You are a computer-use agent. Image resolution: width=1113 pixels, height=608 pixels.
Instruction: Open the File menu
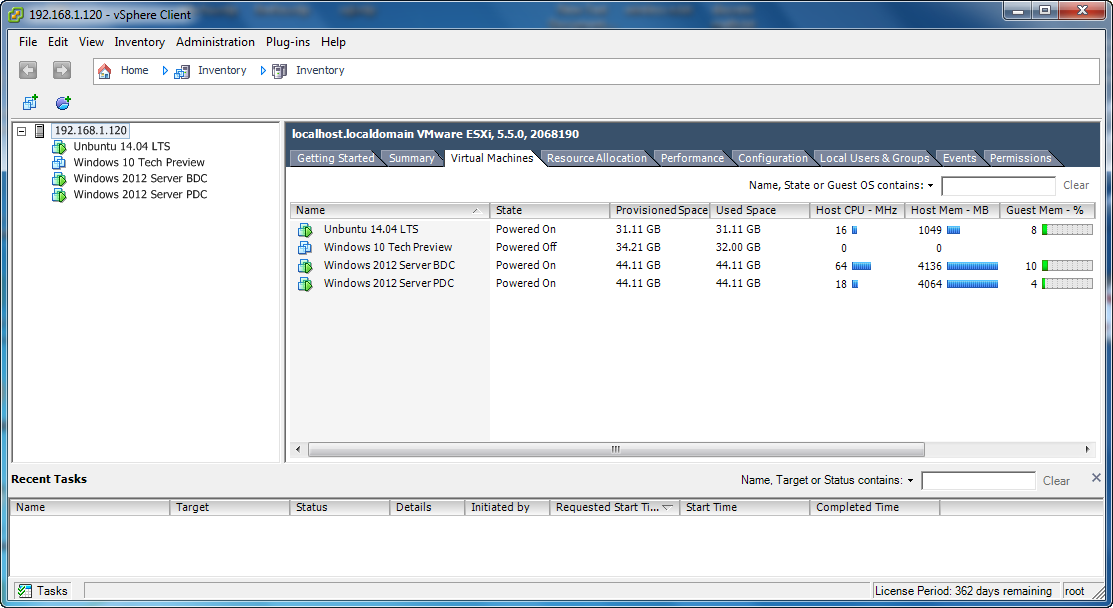pyautogui.click(x=28, y=42)
